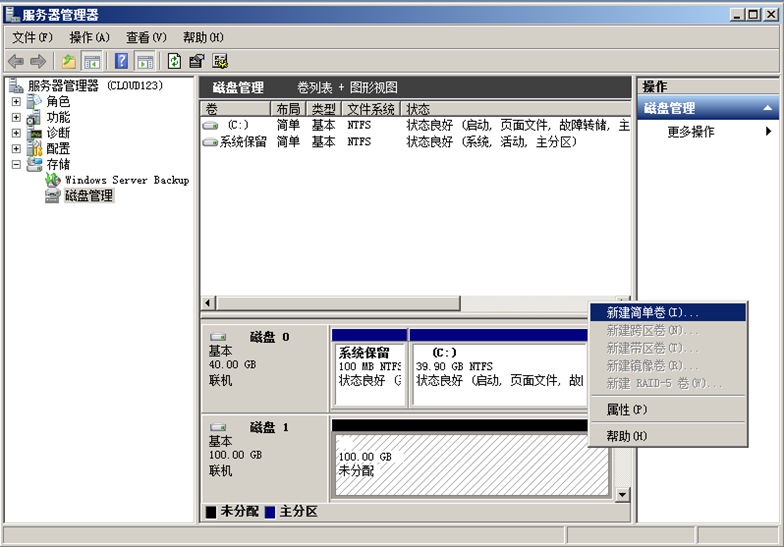Click the Properties toolbar icon
This screenshot has width=784, height=547.
[197, 61]
